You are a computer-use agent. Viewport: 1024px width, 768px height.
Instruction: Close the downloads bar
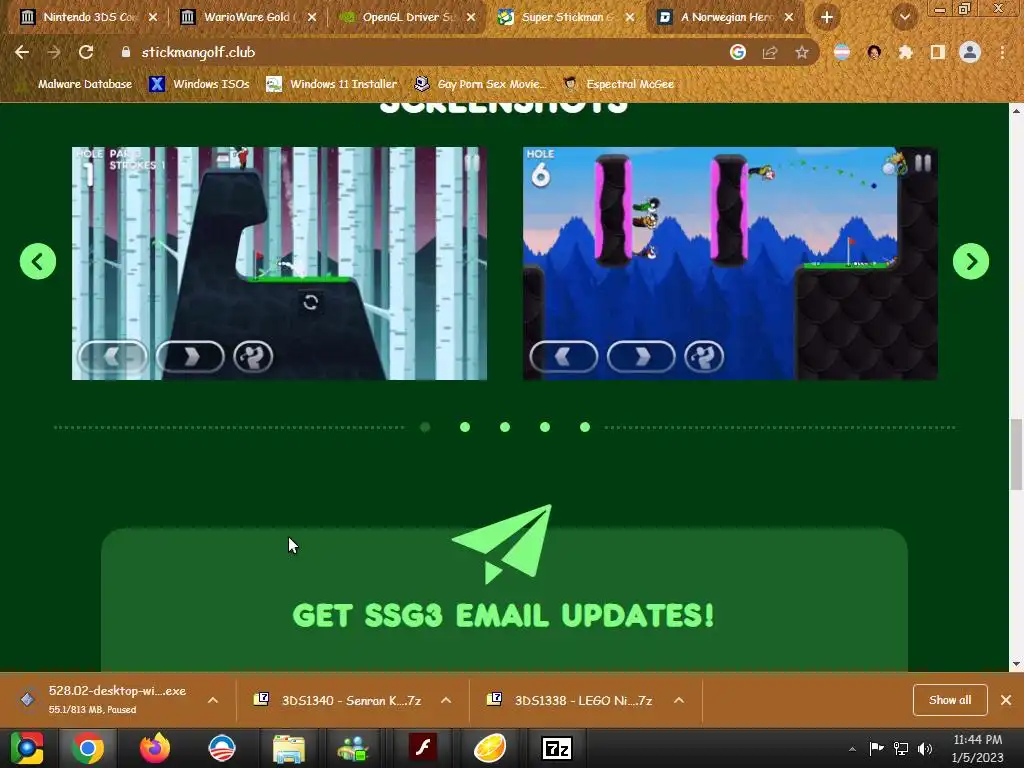pyautogui.click(x=1006, y=700)
